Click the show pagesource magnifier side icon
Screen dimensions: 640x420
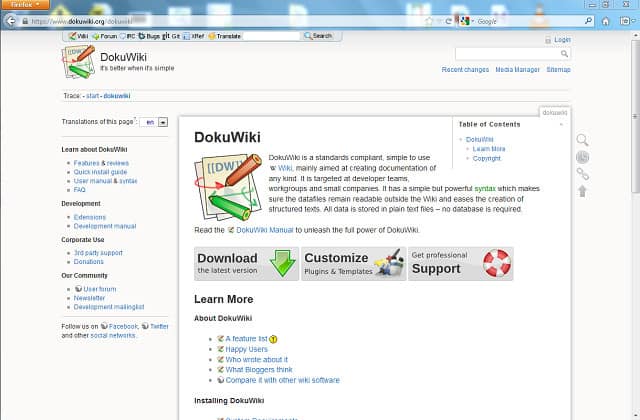tap(582, 140)
